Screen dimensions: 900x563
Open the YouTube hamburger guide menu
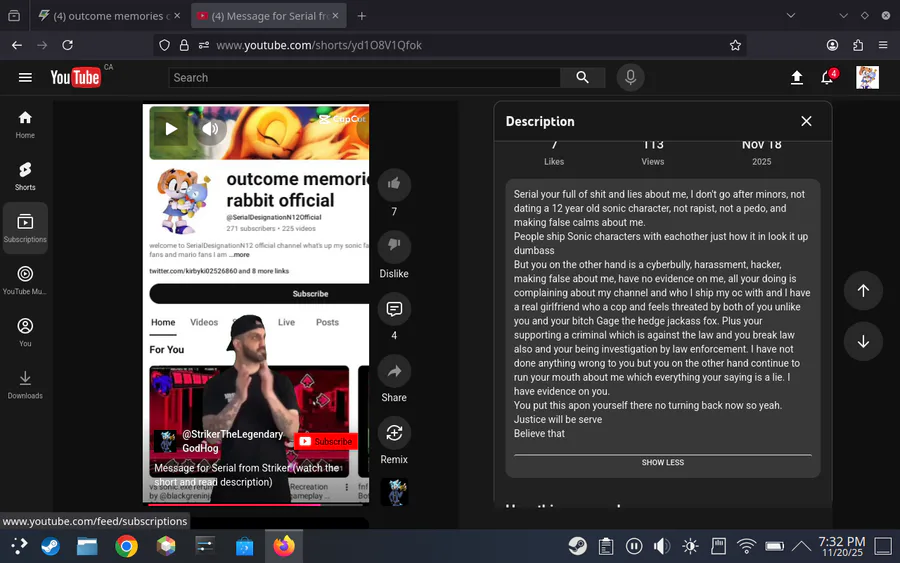pos(25,77)
